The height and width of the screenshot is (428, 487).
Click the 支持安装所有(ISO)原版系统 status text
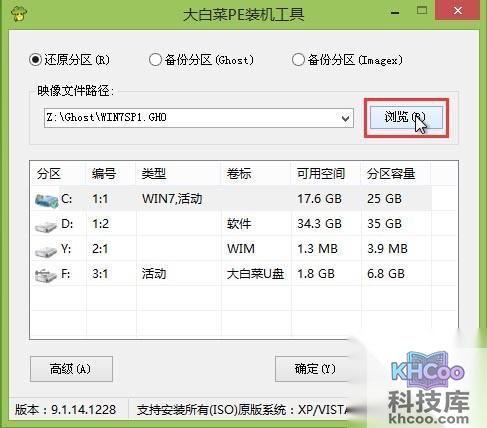click(211, 410)
